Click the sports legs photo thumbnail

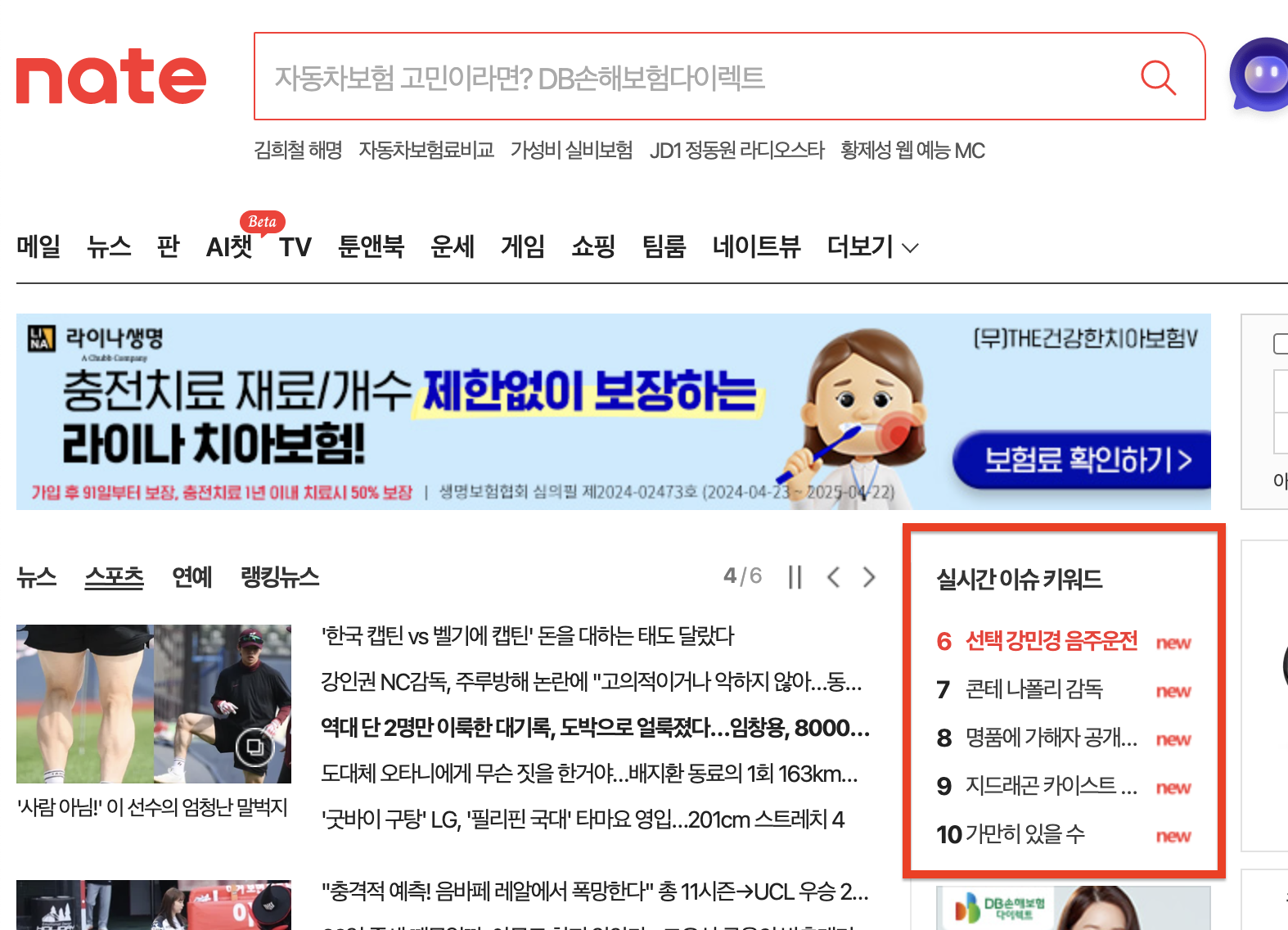(x=154, y=704)
